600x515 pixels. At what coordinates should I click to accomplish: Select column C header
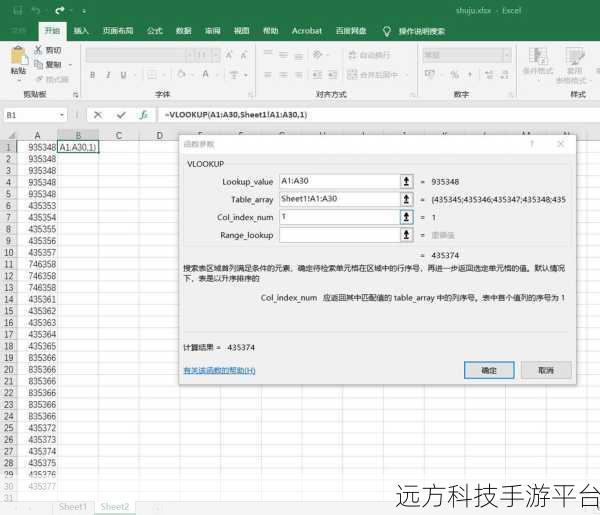[x=119, y=135]
